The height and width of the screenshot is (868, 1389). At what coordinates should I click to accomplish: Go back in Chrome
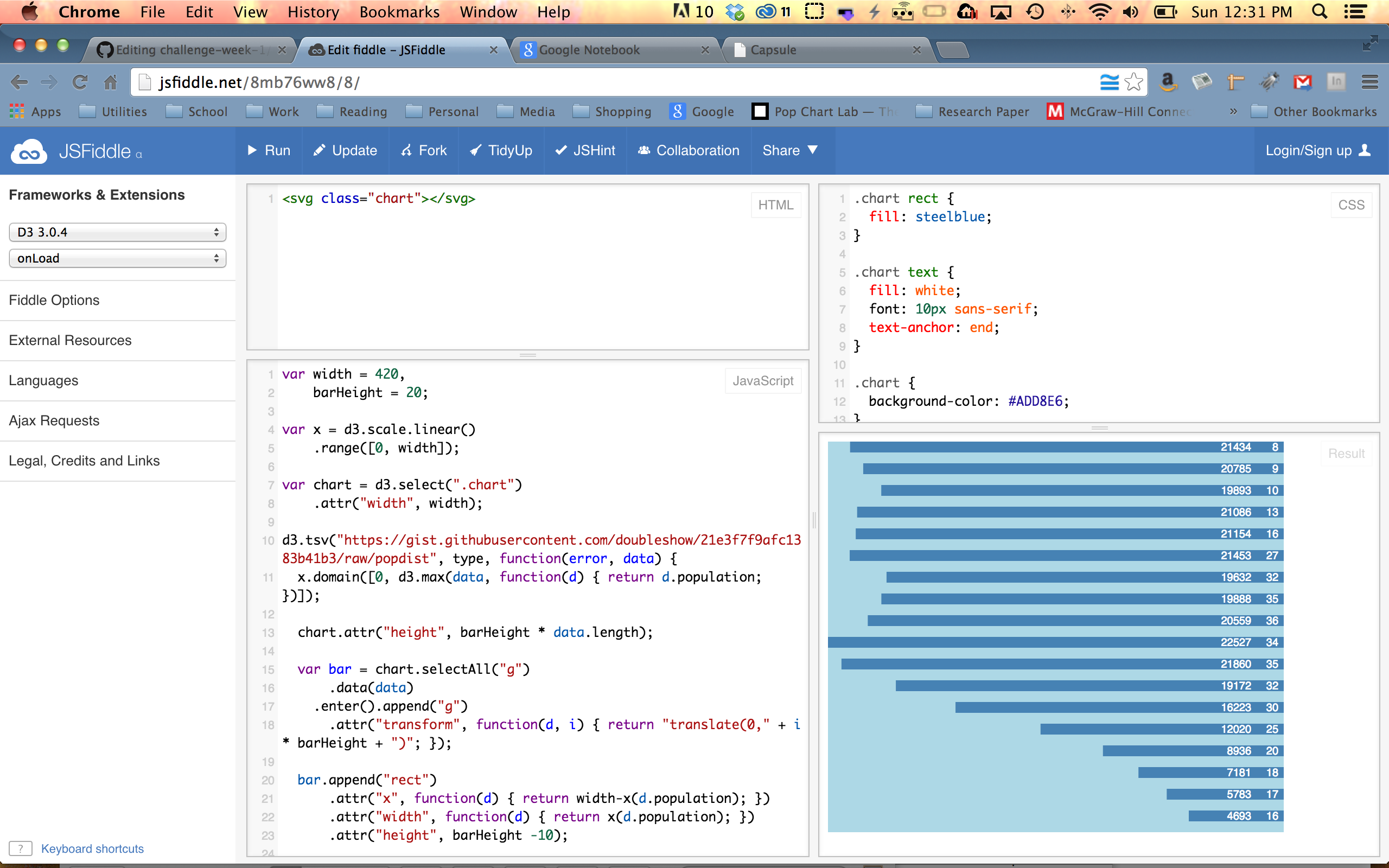[x=19, y=82]
